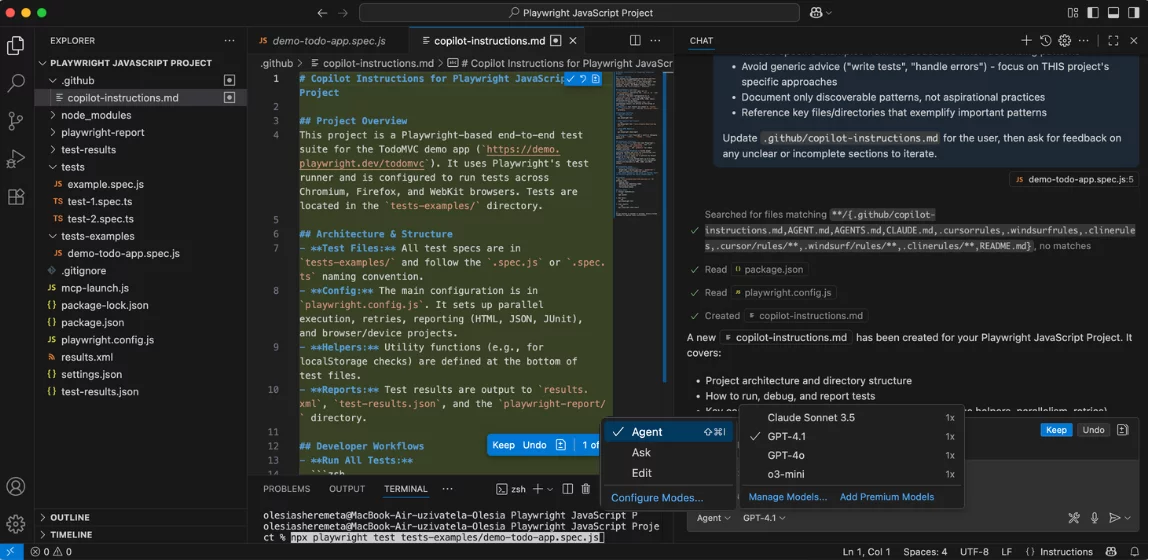Screen dimensions: 1150x560
Task: Open the Search view in activity bar
Action: click(x=16, y=84)
